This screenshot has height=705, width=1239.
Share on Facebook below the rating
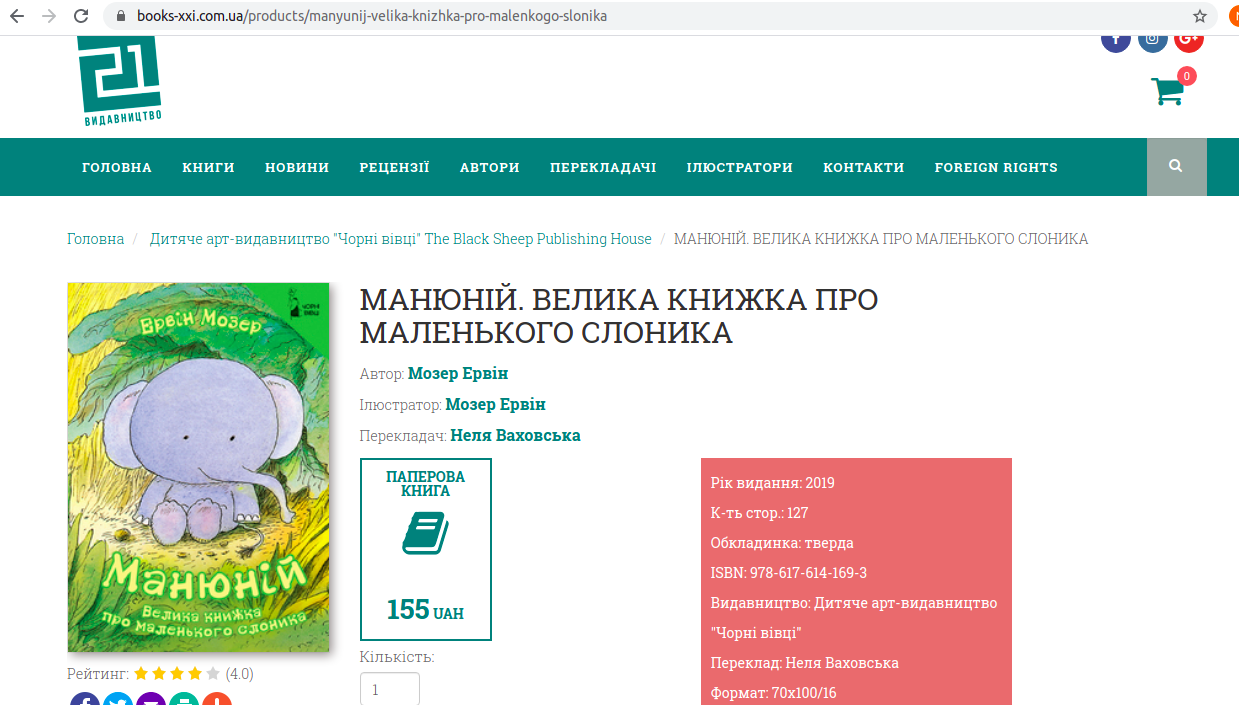(85, 699)
